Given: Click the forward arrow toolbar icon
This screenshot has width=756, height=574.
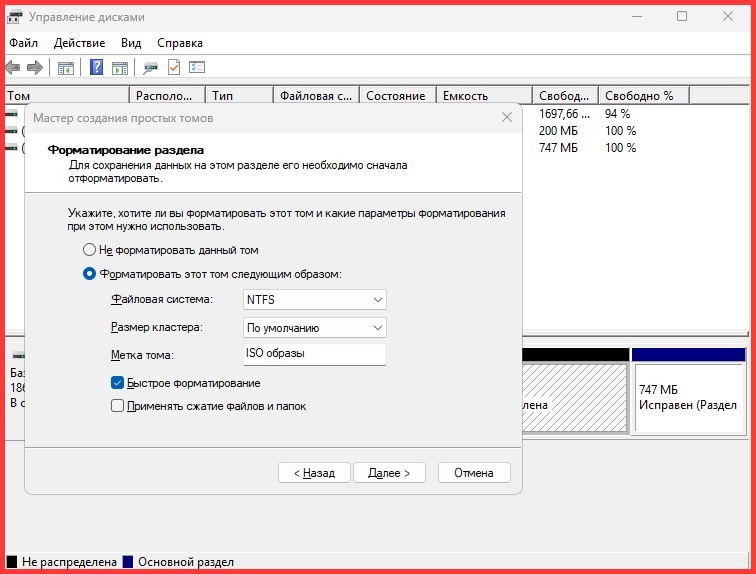Looking at the screenshot, I should tap(35, 68).
